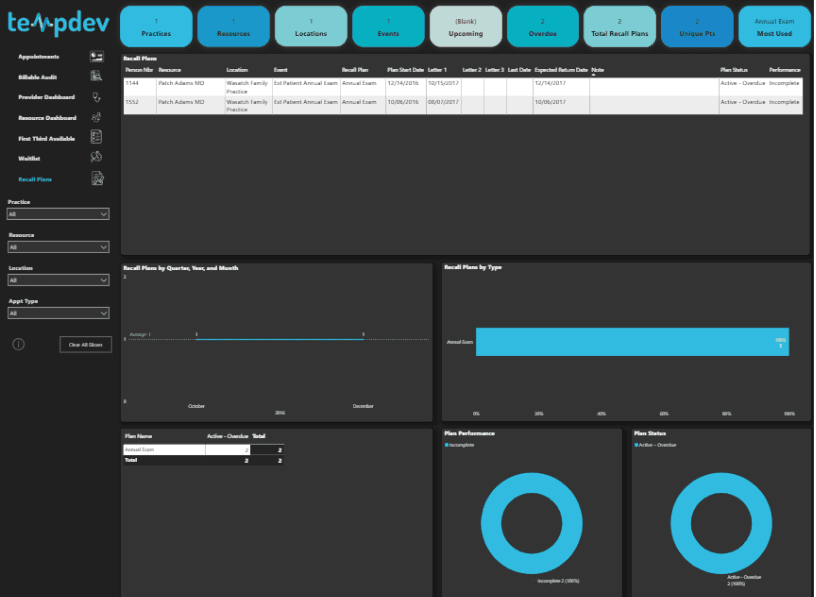
Task: Open the Appt Type dropdown
Action: [58, 313]
